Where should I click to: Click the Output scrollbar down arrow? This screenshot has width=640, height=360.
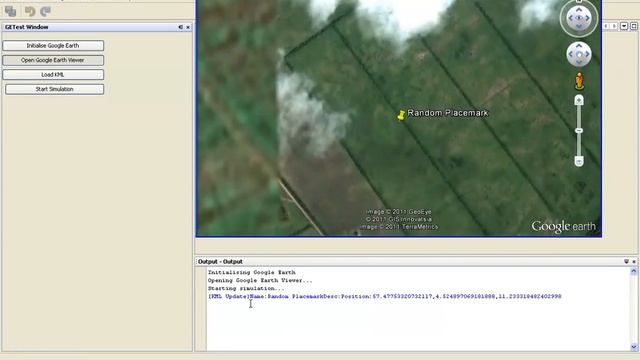[x=634, y=347]
